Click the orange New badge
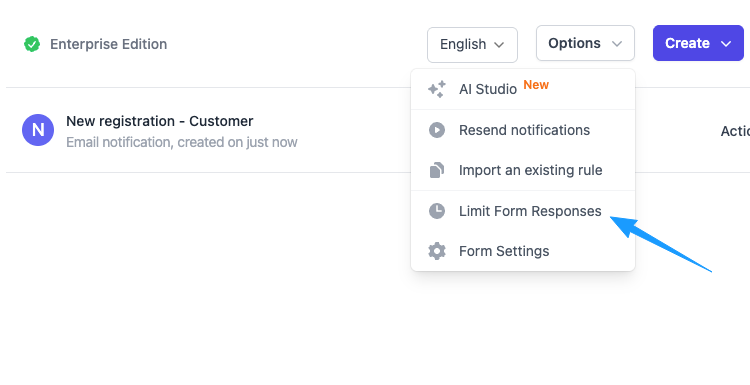Viewport: 750px width, 385px height. pyautogui.click(x=536, y=85)
